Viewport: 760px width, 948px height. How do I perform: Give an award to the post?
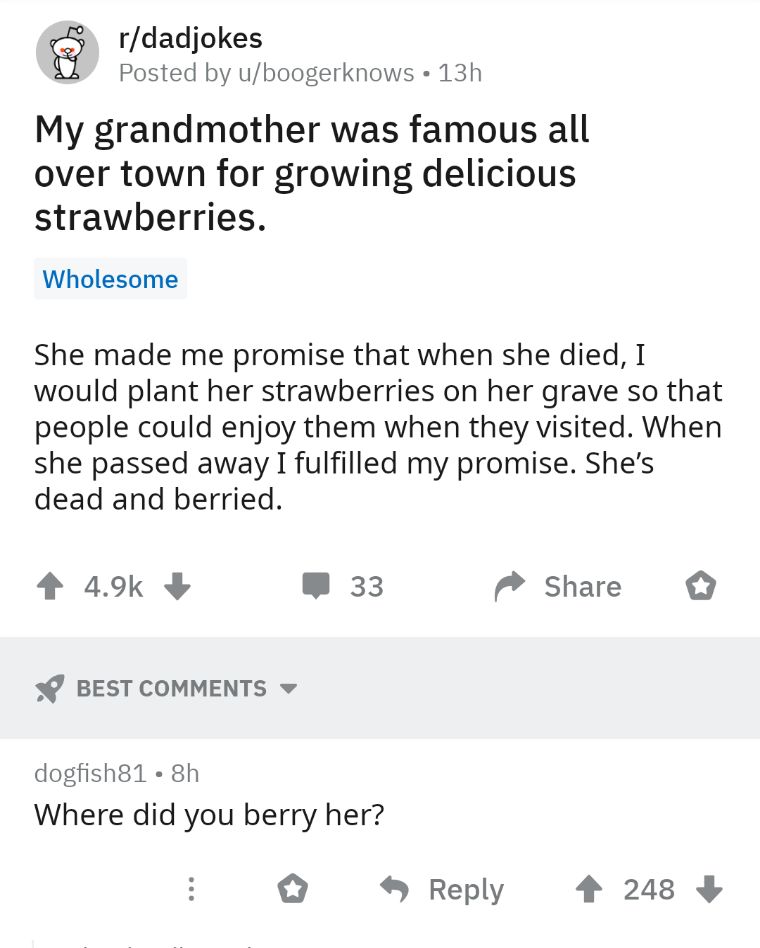pyautogui.click(x=700, y=587)
